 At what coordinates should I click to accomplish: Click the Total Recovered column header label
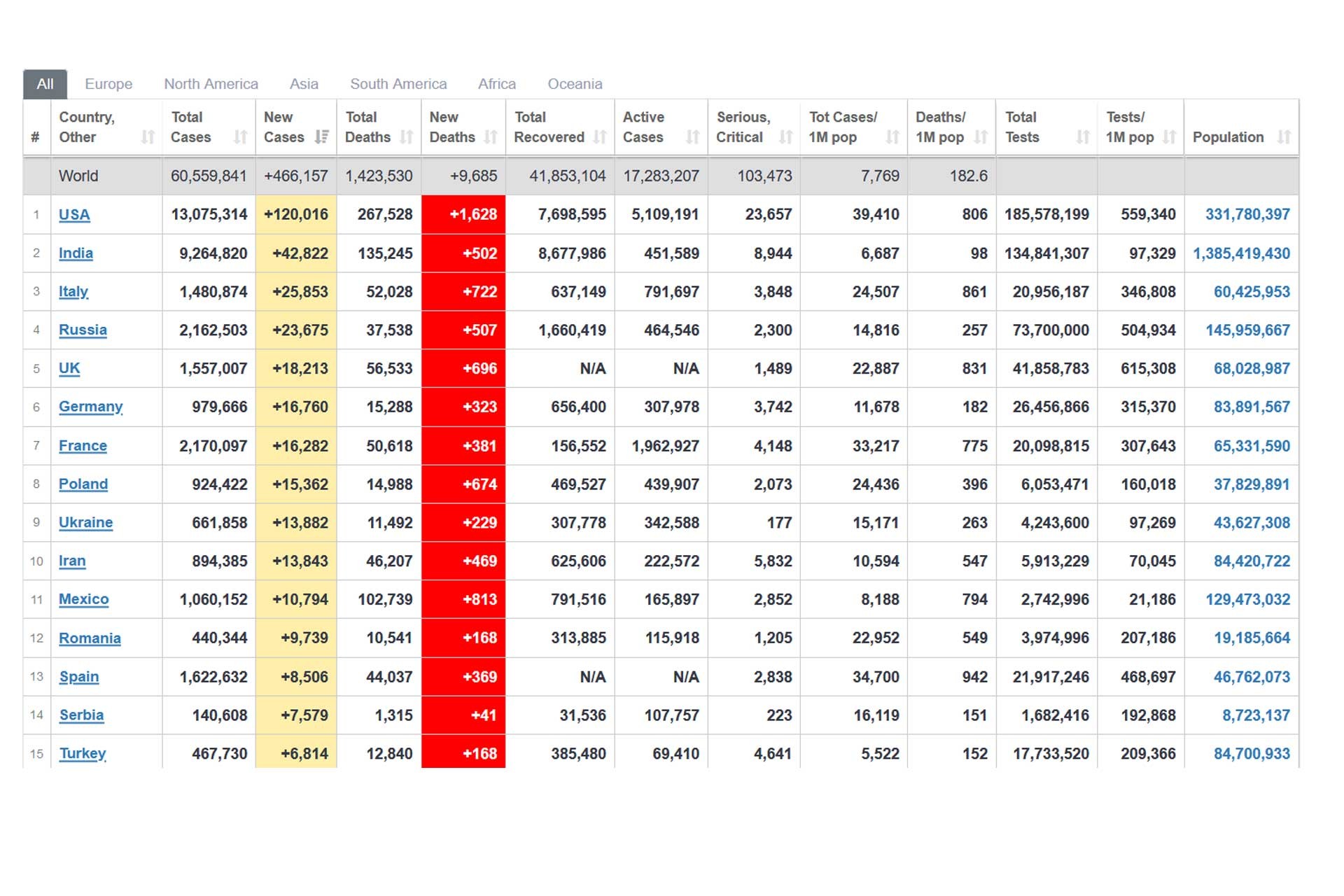click(549, 127)
